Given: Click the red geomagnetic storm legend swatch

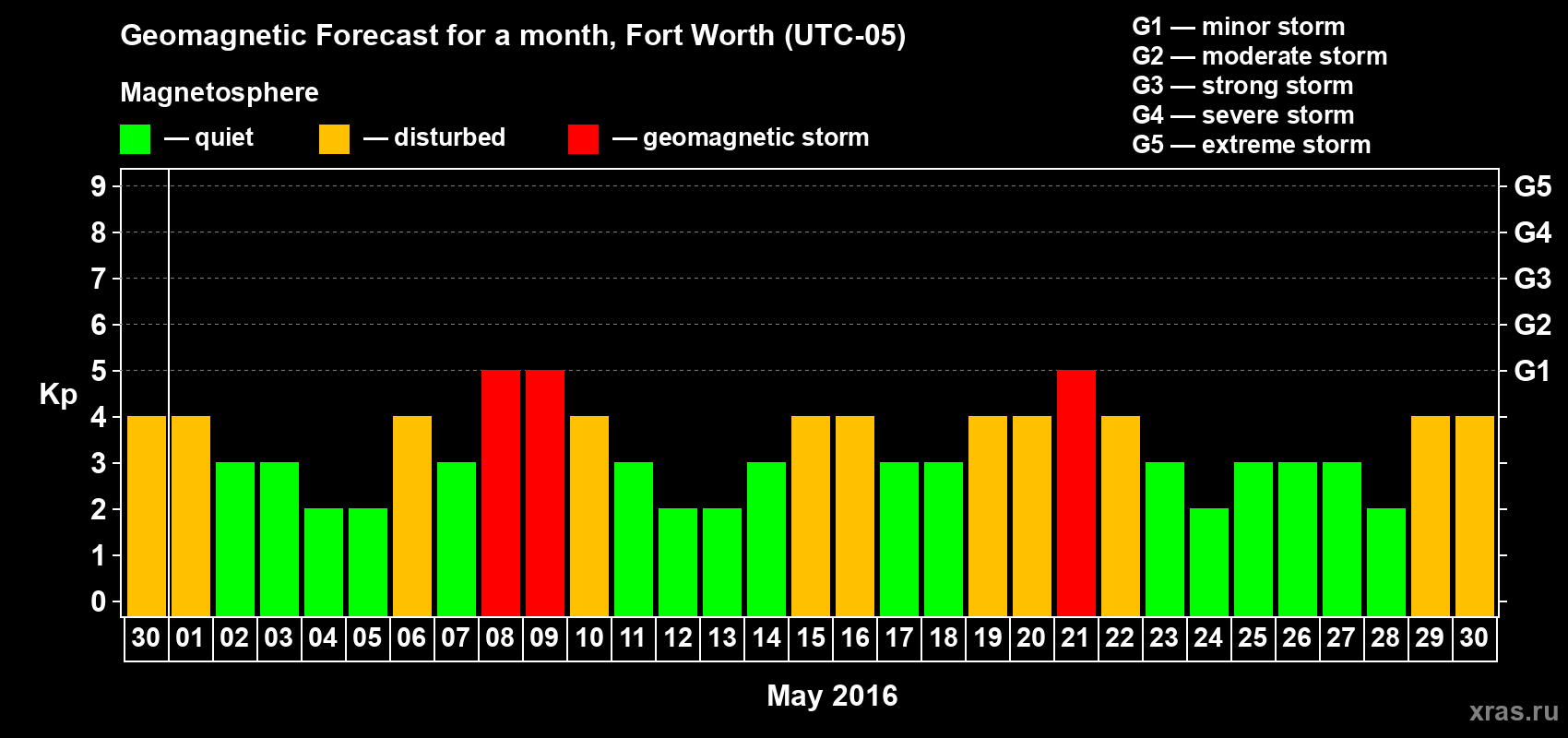Looking at the screenshot, I should click(583, 139).
